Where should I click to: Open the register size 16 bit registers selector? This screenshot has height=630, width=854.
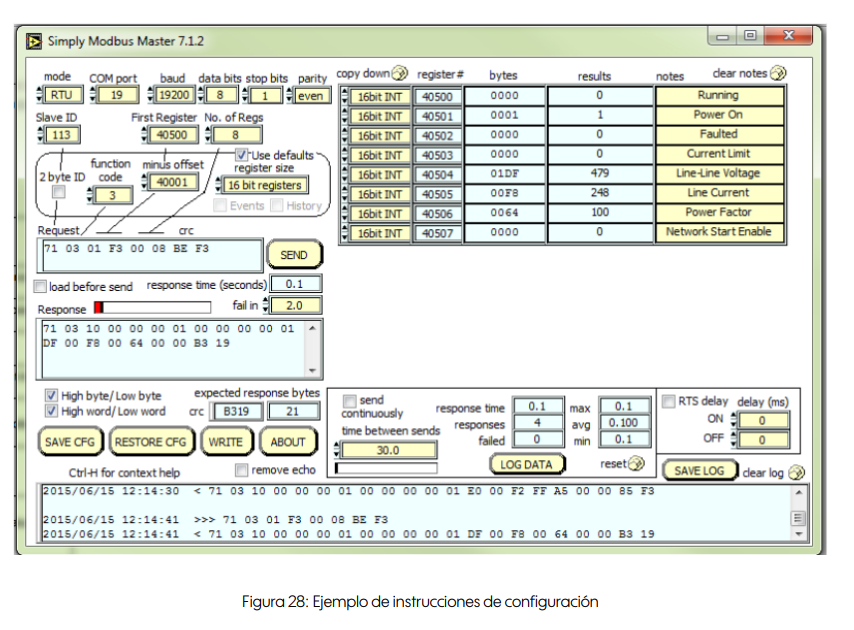click(265, 185)
